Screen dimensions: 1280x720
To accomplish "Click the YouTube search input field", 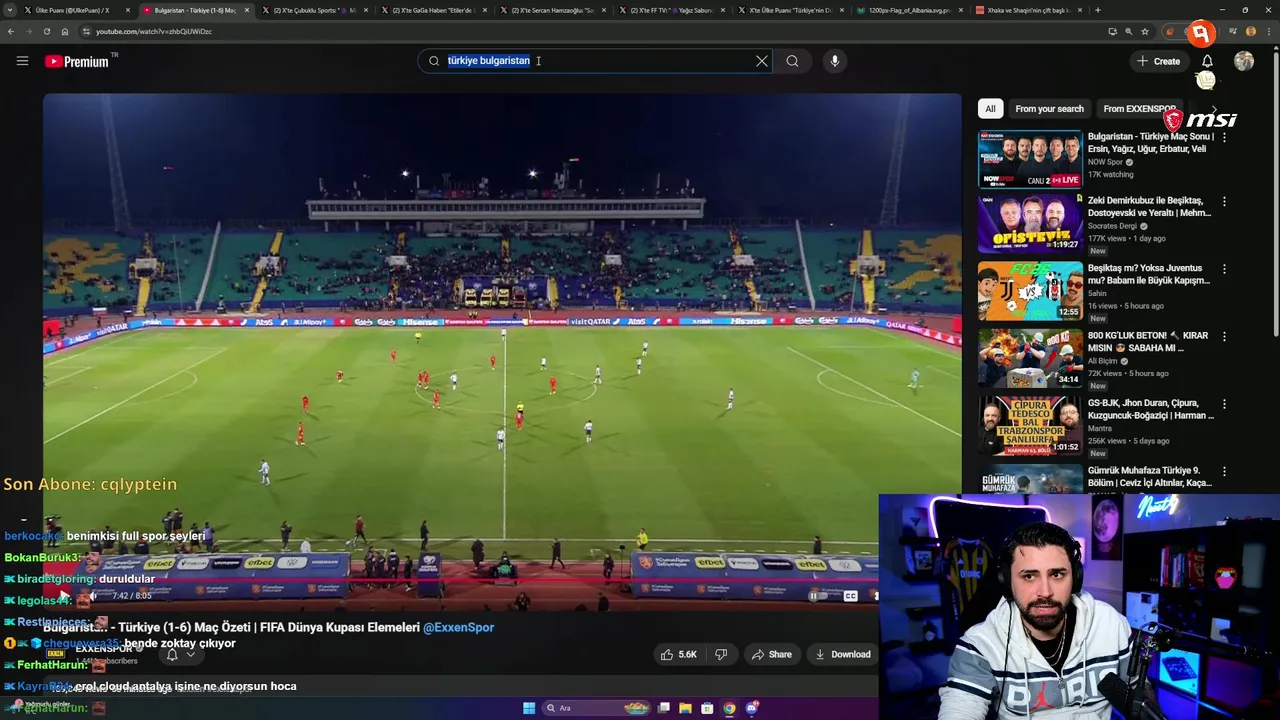I will pos(595,61).
